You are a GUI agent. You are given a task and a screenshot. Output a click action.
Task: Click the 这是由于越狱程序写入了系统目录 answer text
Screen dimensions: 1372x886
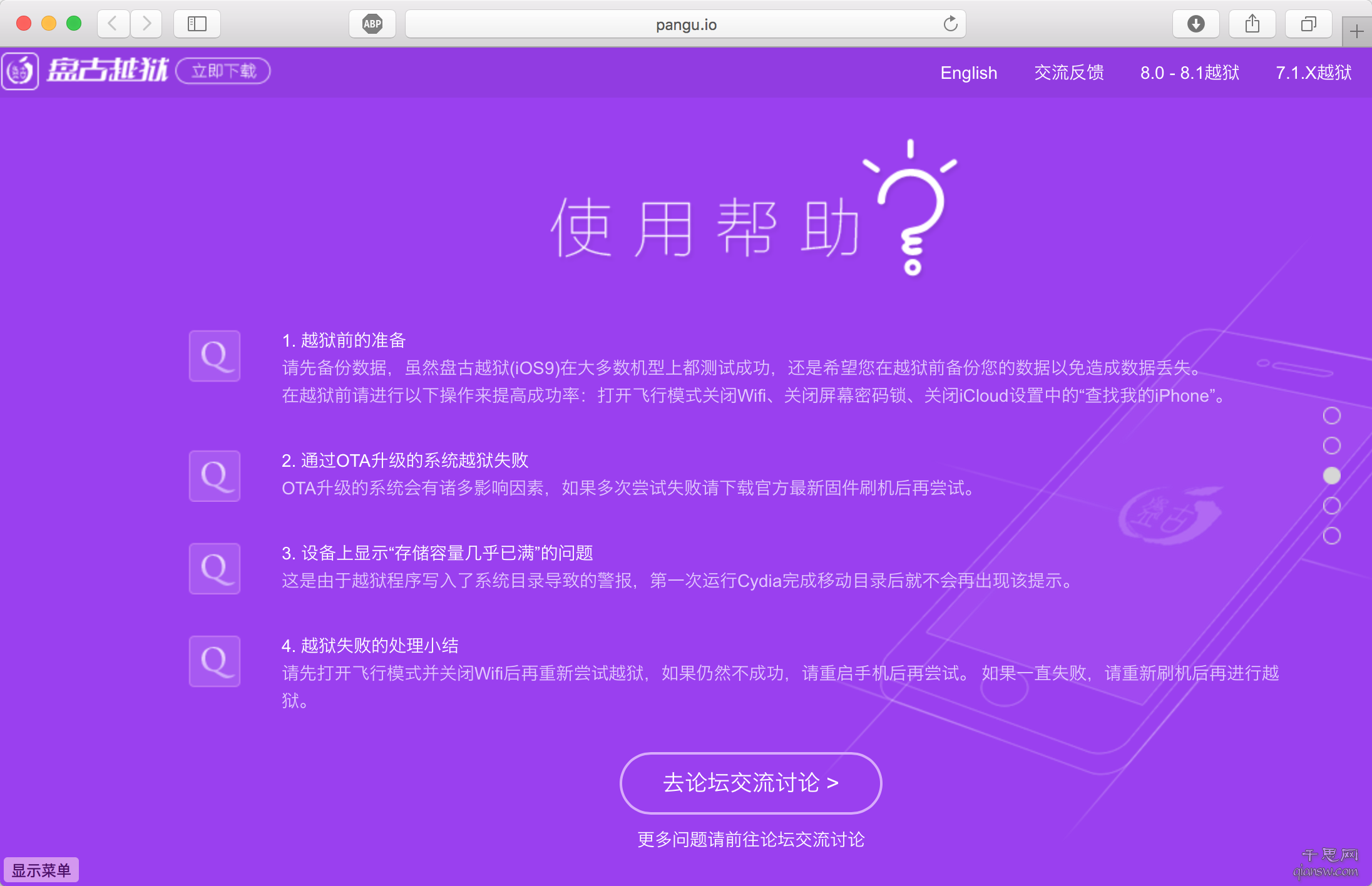(x=678, y=581)
